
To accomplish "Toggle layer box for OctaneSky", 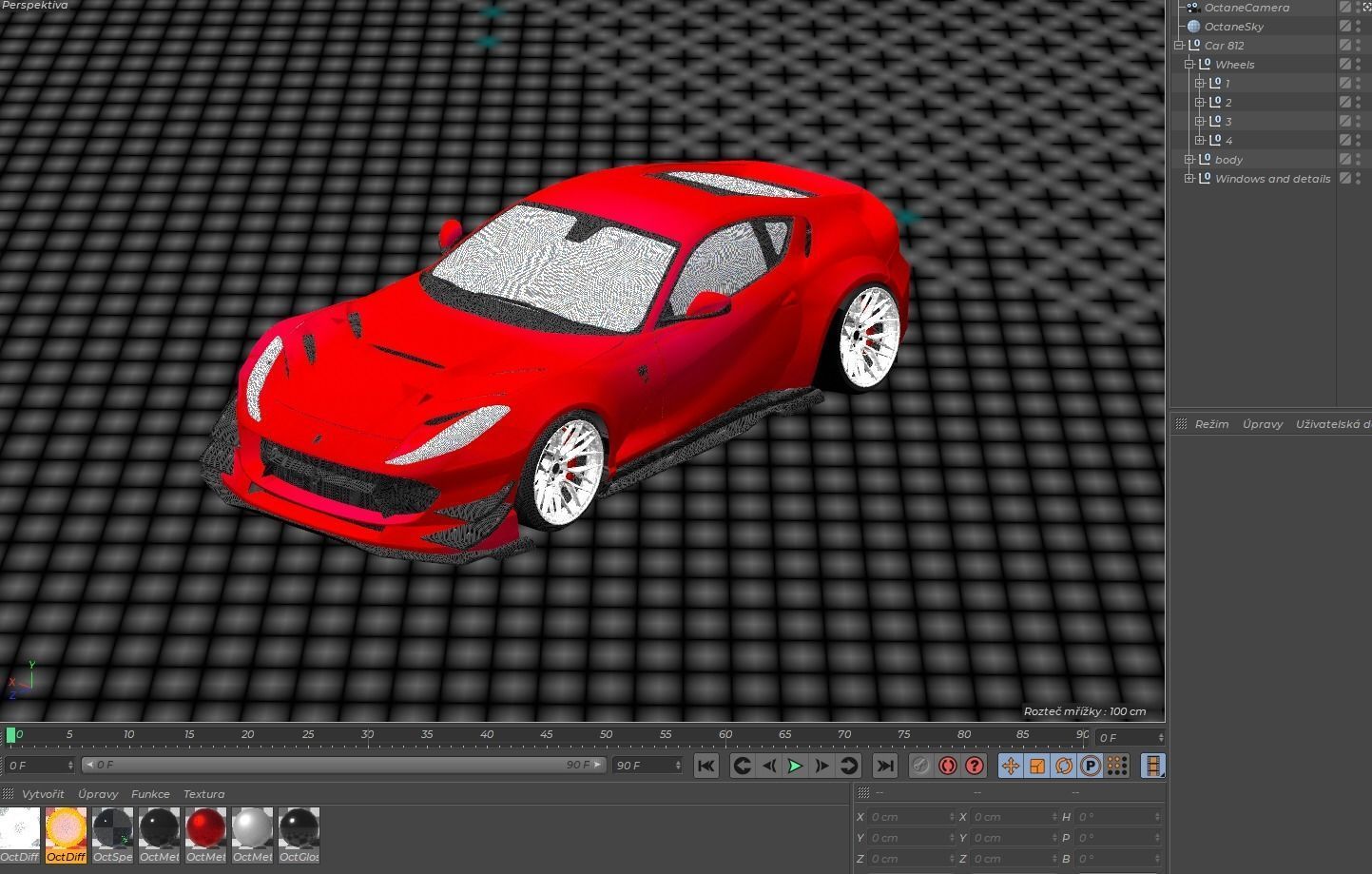I will point(1345,27).
